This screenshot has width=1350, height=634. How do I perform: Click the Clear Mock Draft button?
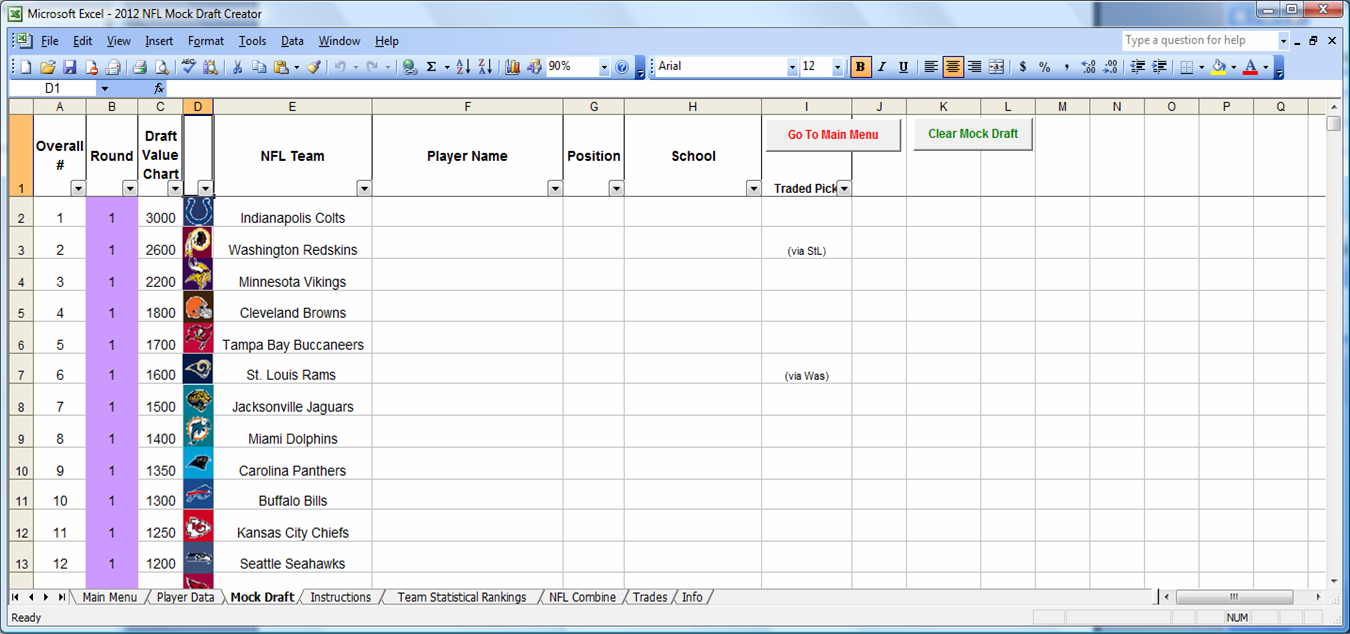click(x=973, y=134)
